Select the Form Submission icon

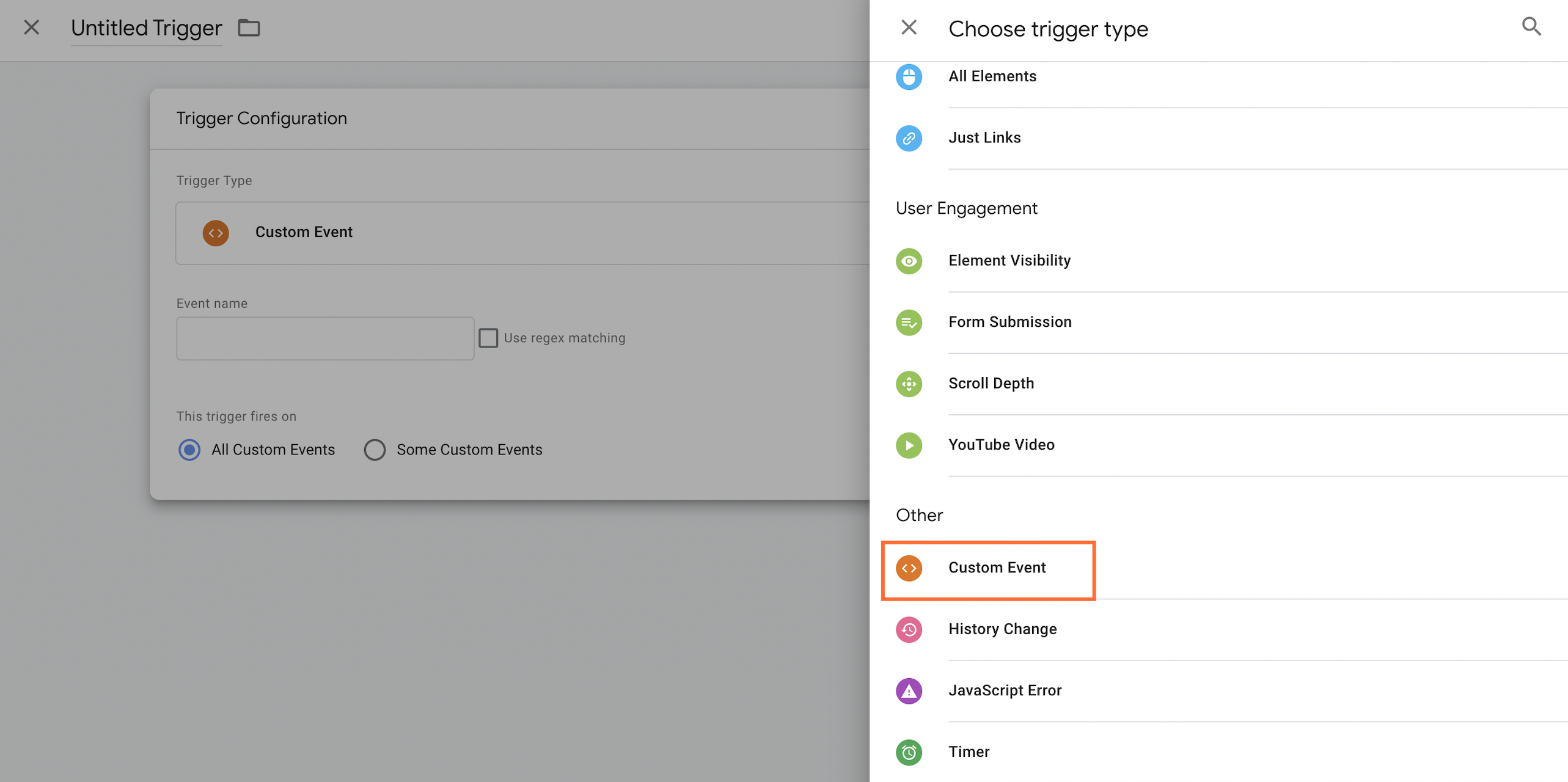click(909, 323)
